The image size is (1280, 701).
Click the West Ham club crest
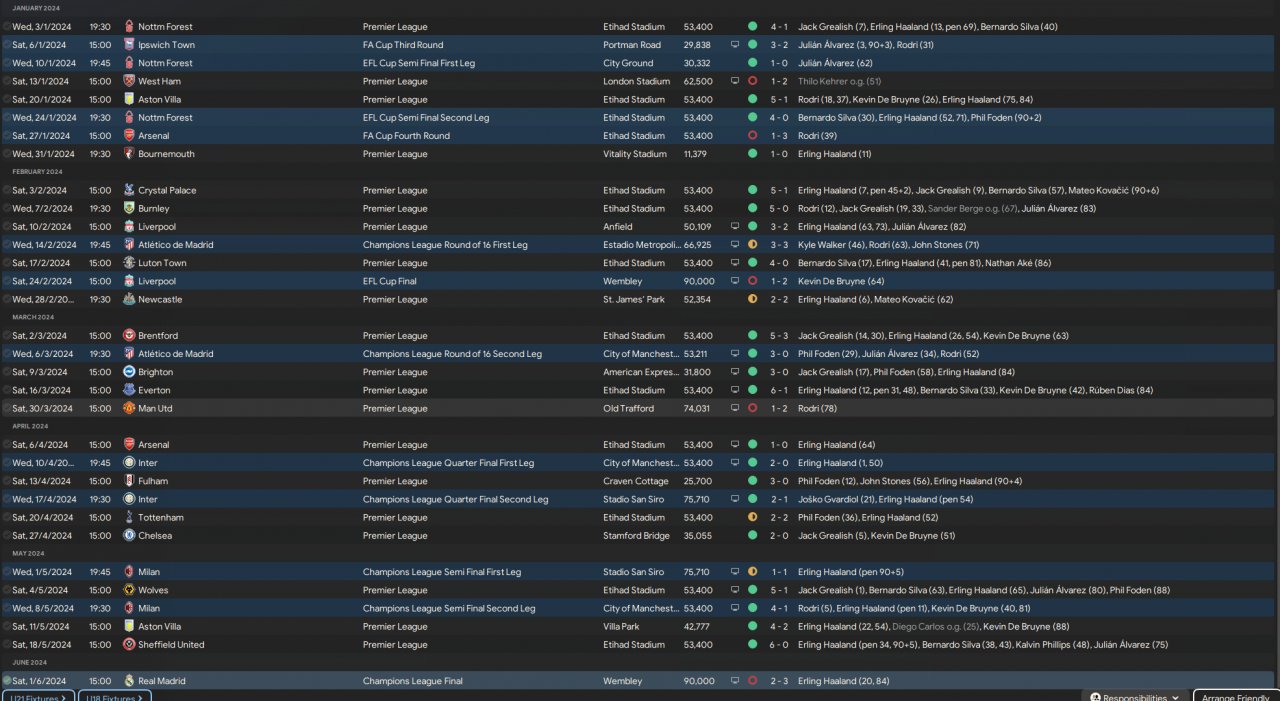click(x=129, y=81)
